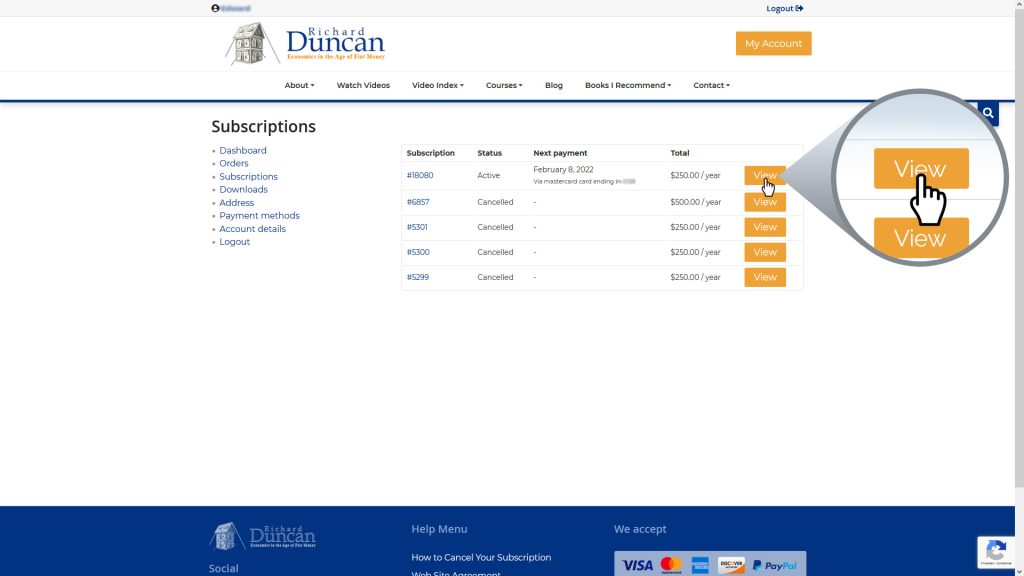Screen dimensions: 1024x576
Task: Click the Next payment column header
Action: (x=560, y=153)
